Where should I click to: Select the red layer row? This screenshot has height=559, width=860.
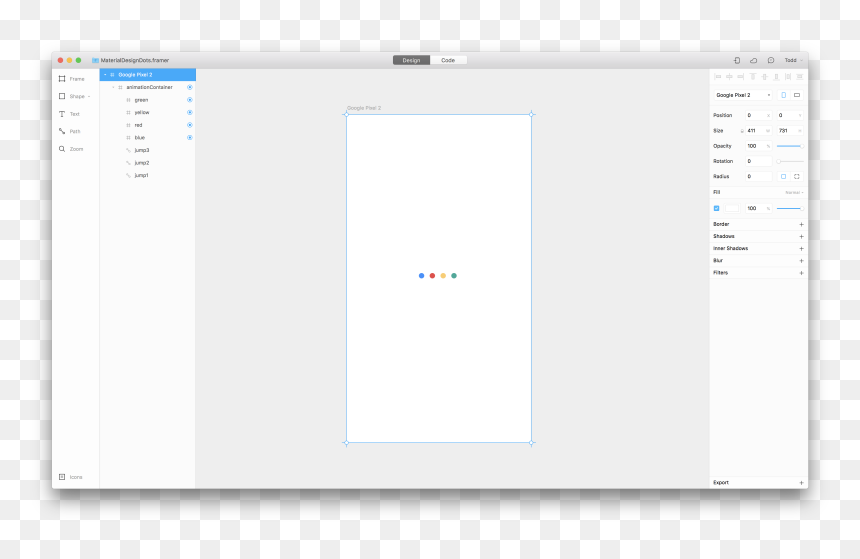point(148,125)
